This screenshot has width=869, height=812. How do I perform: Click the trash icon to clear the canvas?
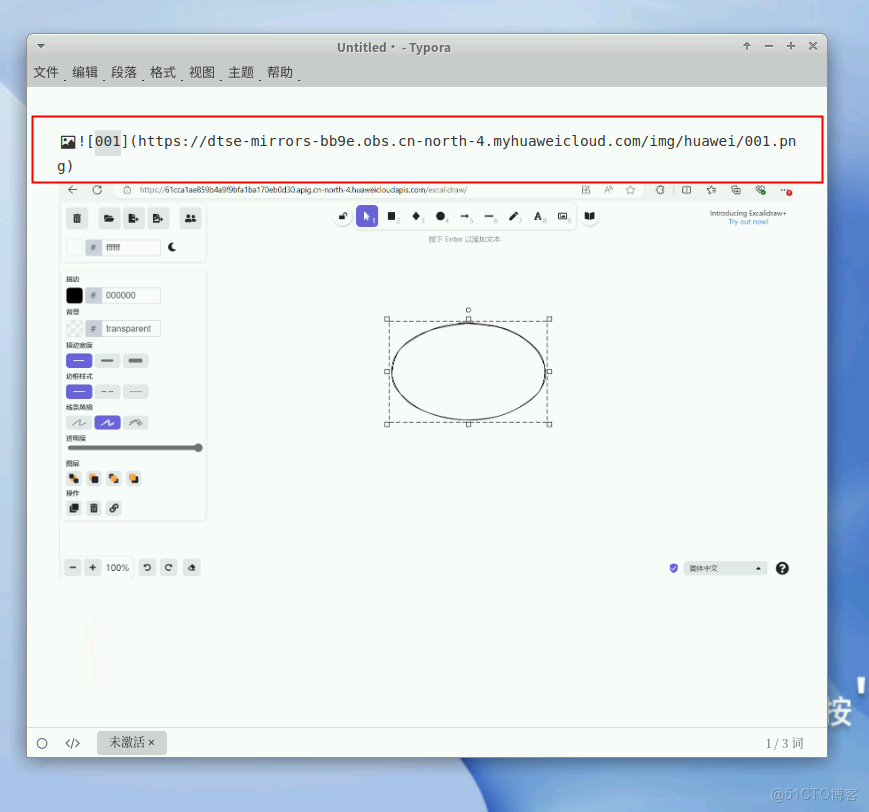pos(77,218)
